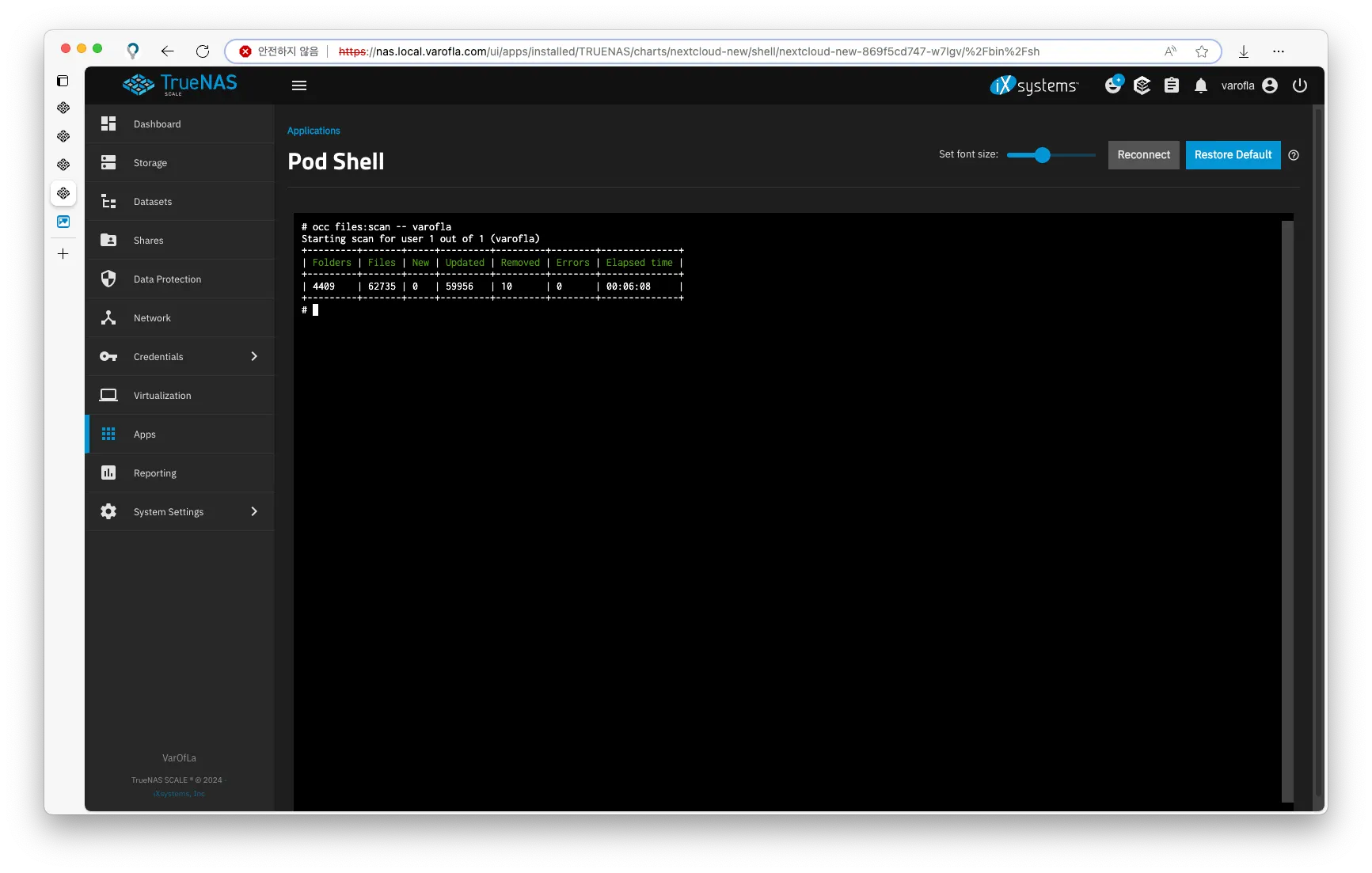Click the 62735 Files count cell
This screenshot has width=1372, height=873.
point(382,287)
